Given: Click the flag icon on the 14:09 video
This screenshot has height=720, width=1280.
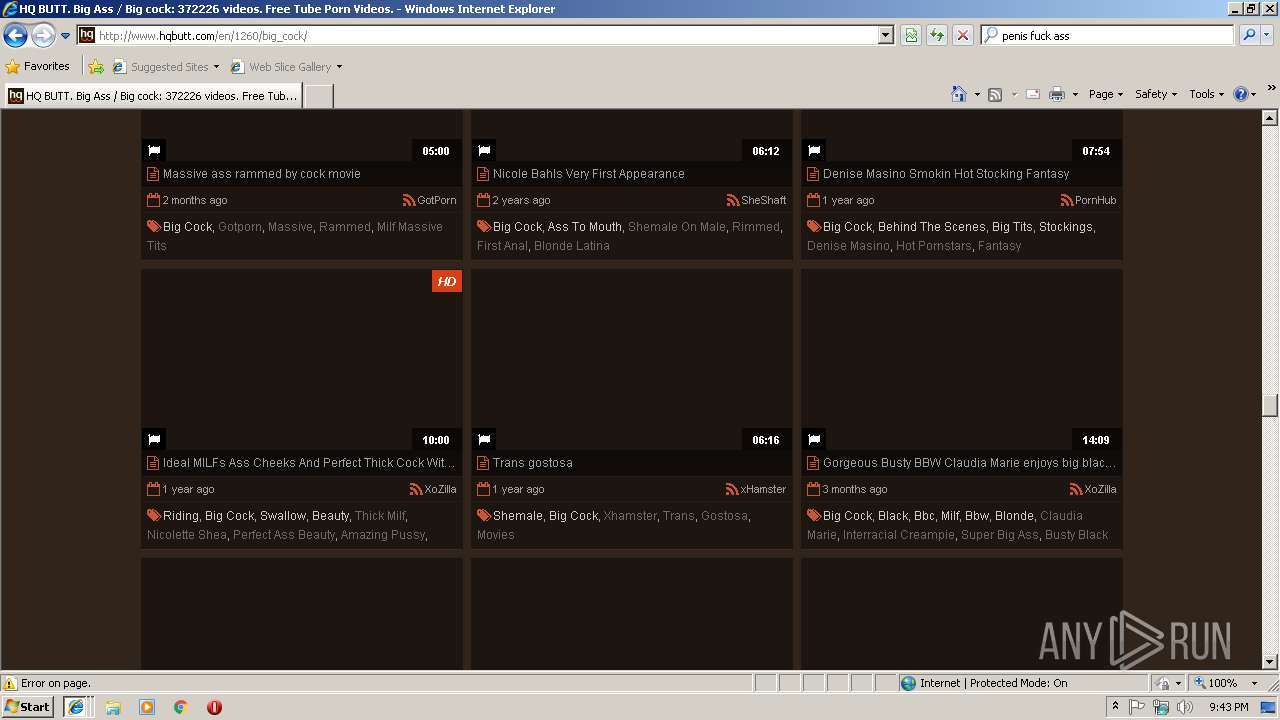Looking at the screenshot, I should tap(814, 440).
